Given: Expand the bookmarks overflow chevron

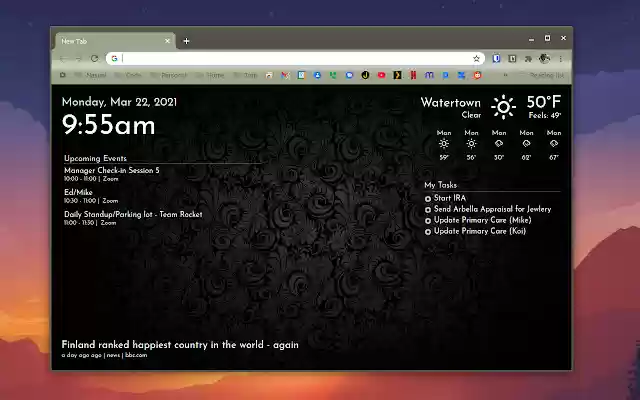Looking at the screenshot, I should (x=505, y=75).
